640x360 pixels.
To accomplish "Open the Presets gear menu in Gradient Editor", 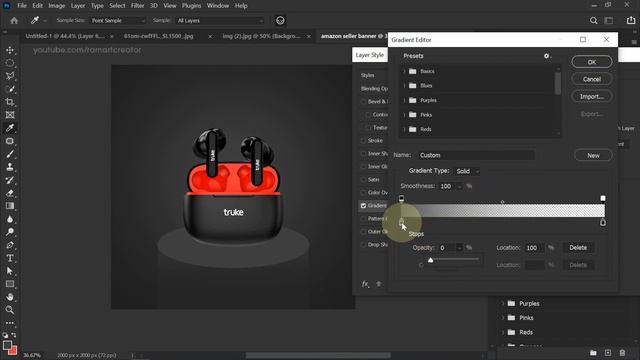I will coord(547,56).
